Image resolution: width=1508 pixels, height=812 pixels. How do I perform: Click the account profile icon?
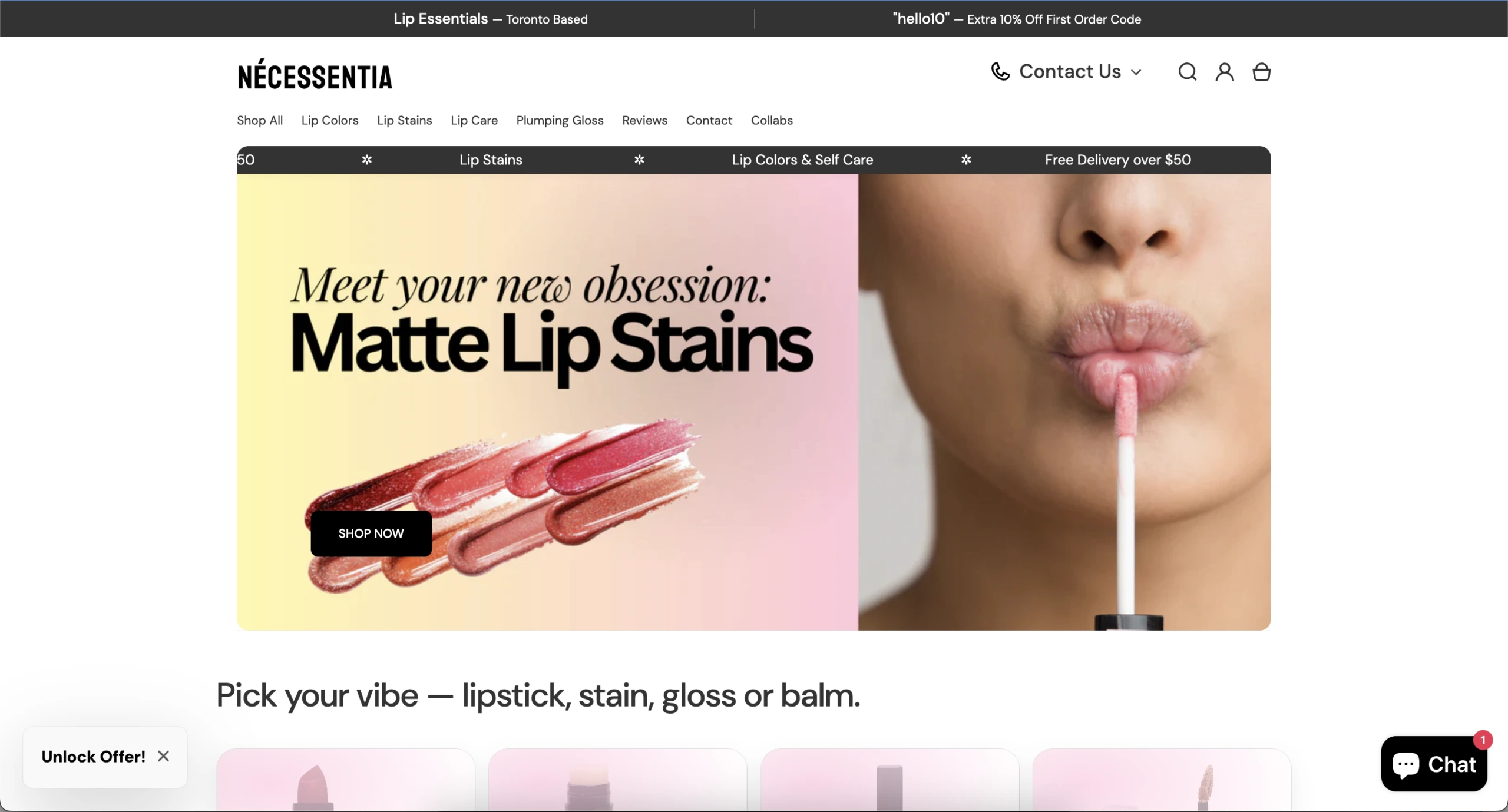[x=1224, y=72]
